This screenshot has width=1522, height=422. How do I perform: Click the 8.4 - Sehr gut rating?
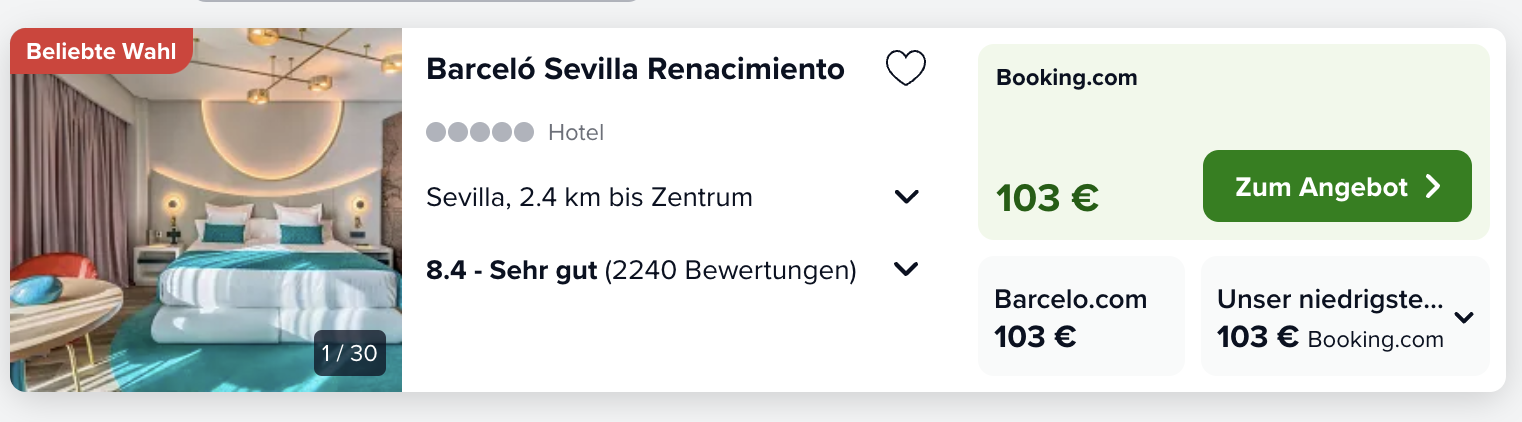(512, 270)
